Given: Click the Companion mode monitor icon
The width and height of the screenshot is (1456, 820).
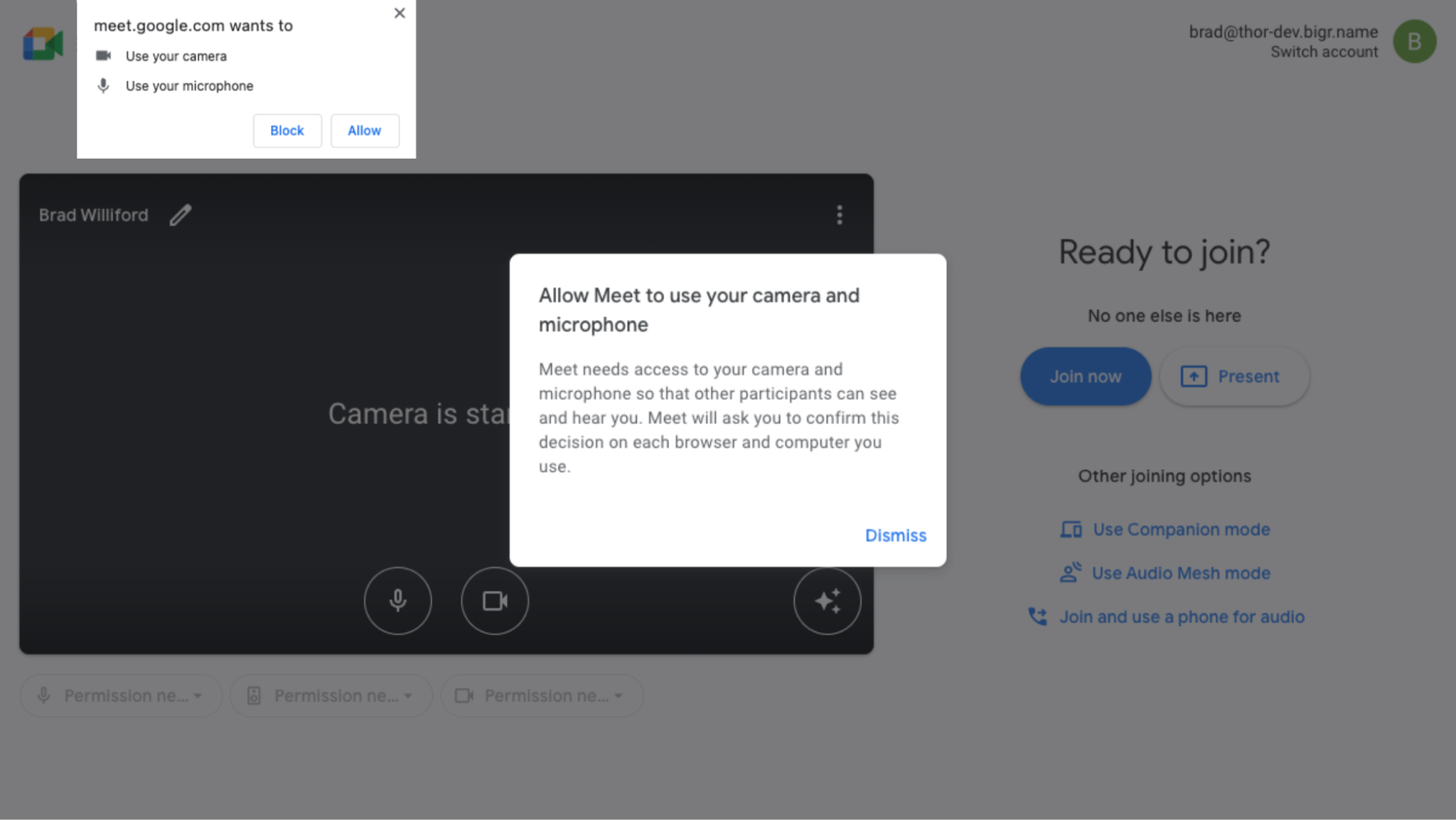Looking at the screenshot, I should [1070, 529].
